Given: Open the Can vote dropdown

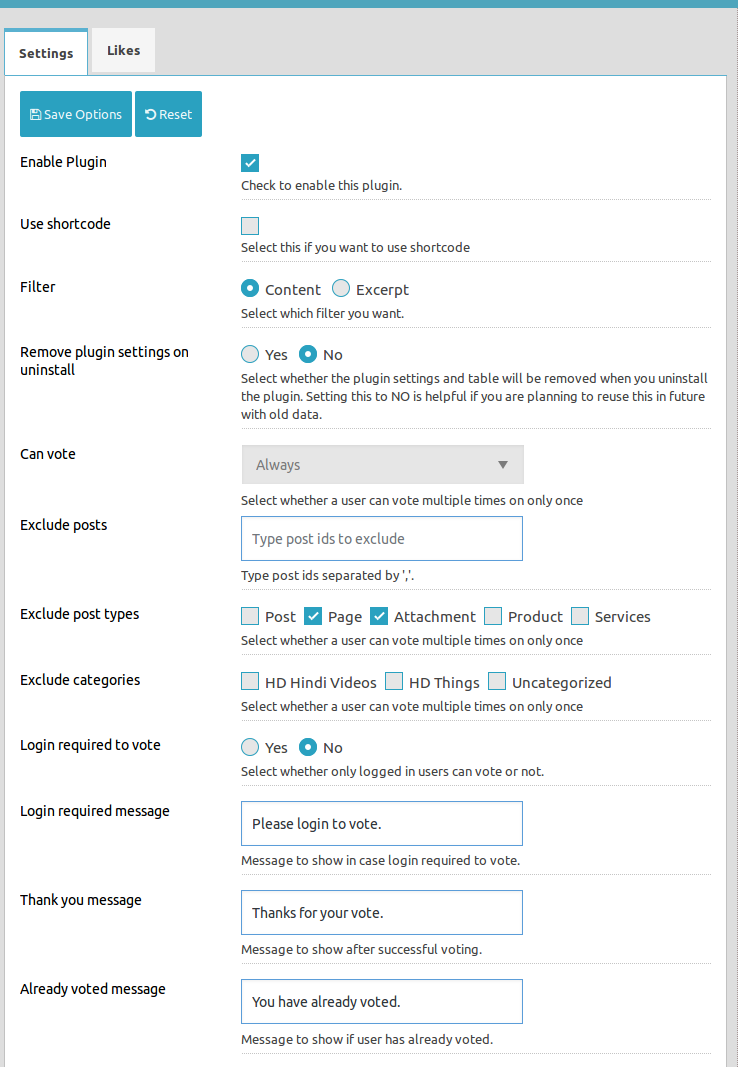Looking at the screenshot, I should click(x=382, y=465).
